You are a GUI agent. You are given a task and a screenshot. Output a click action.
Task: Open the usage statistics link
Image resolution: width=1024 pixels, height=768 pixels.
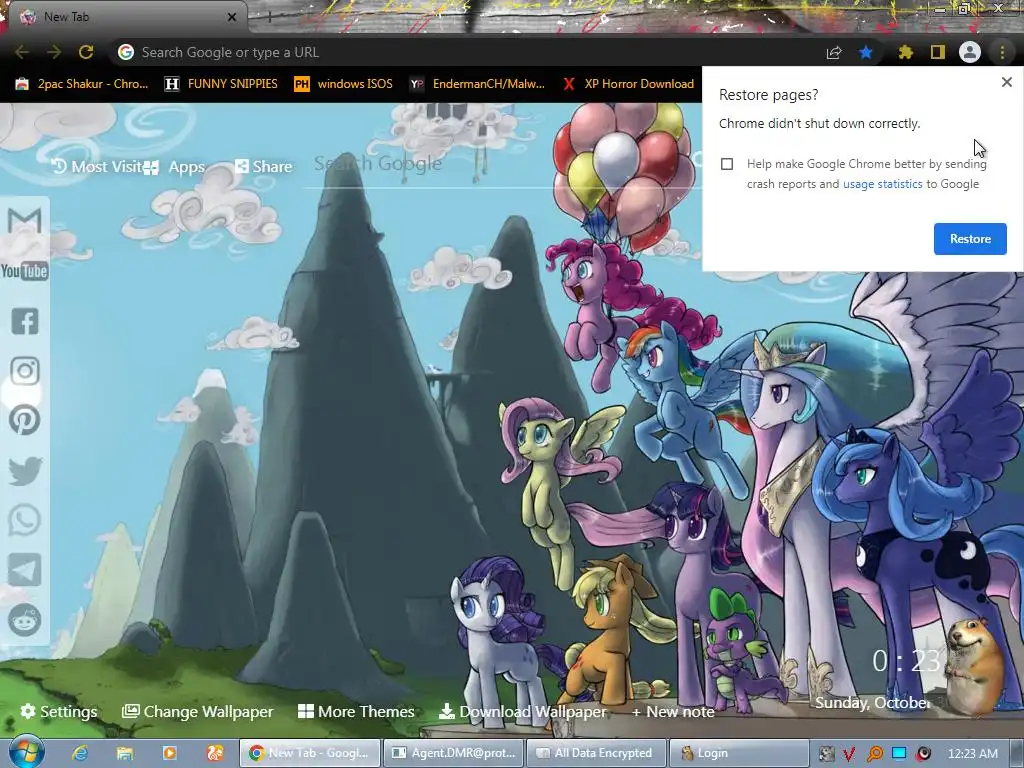click(882, 184)
